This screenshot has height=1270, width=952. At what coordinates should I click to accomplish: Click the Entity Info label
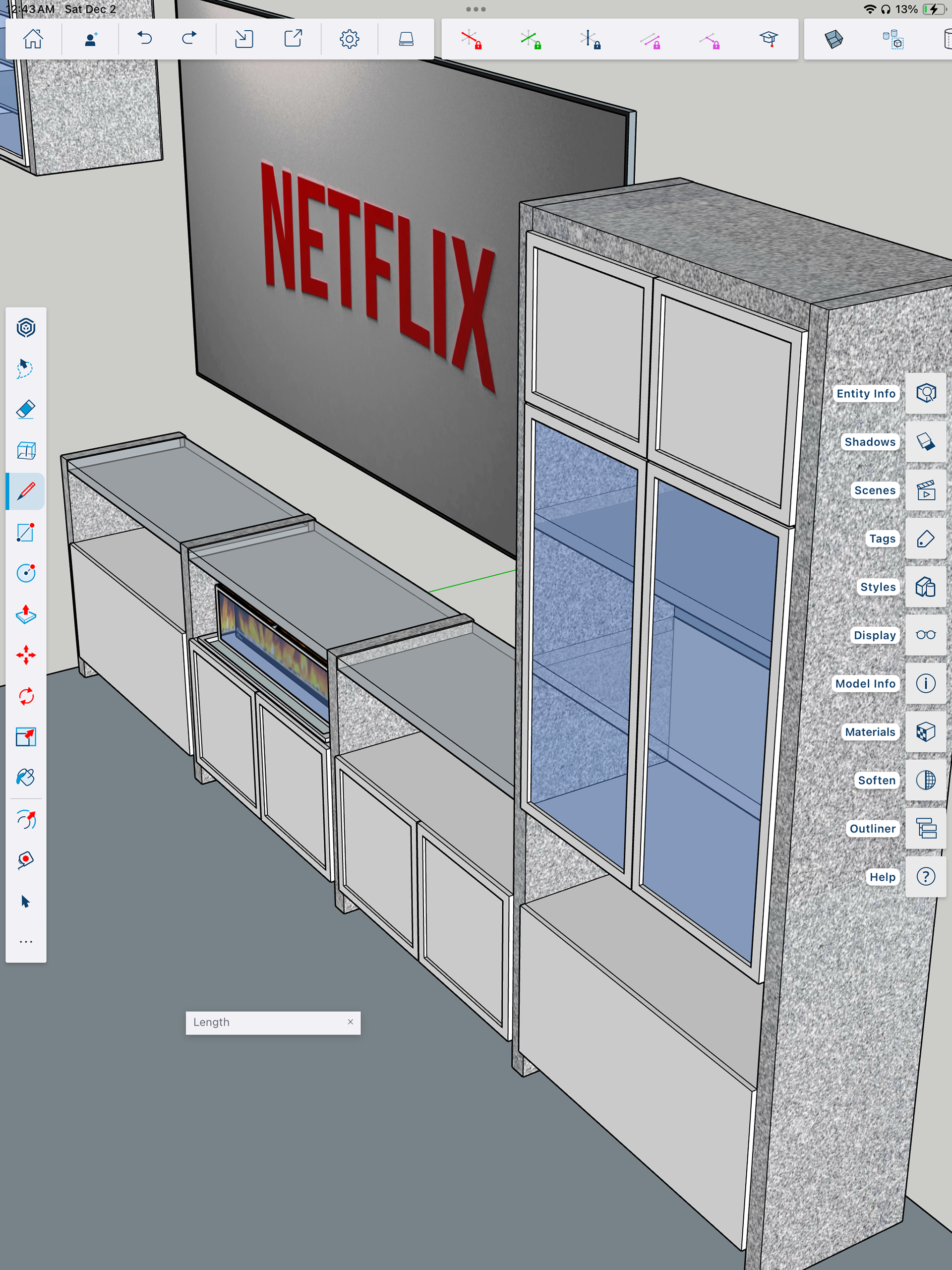865,393
